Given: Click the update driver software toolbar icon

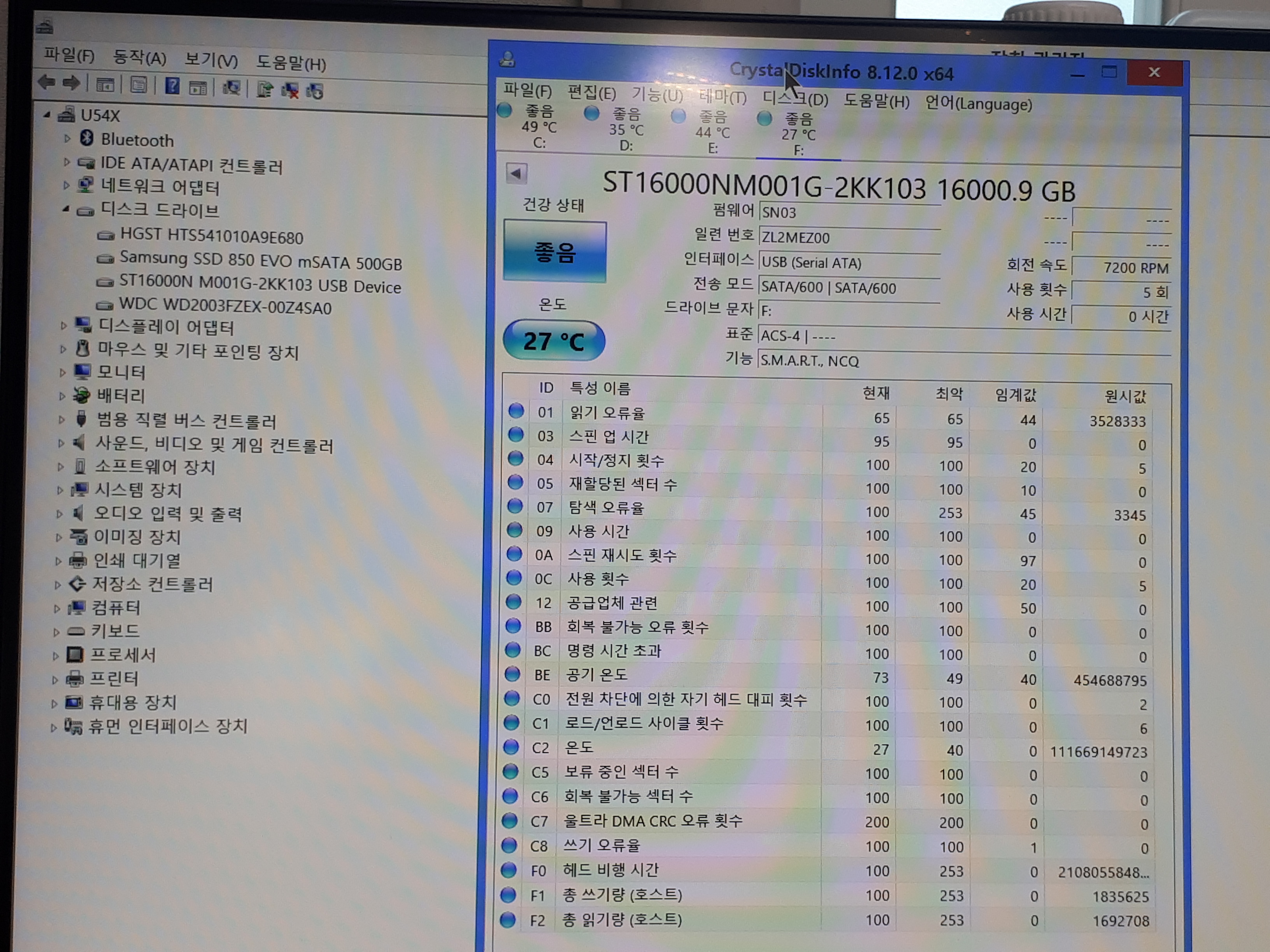Looking at the screenshot, I should click(x=265, y=89).
